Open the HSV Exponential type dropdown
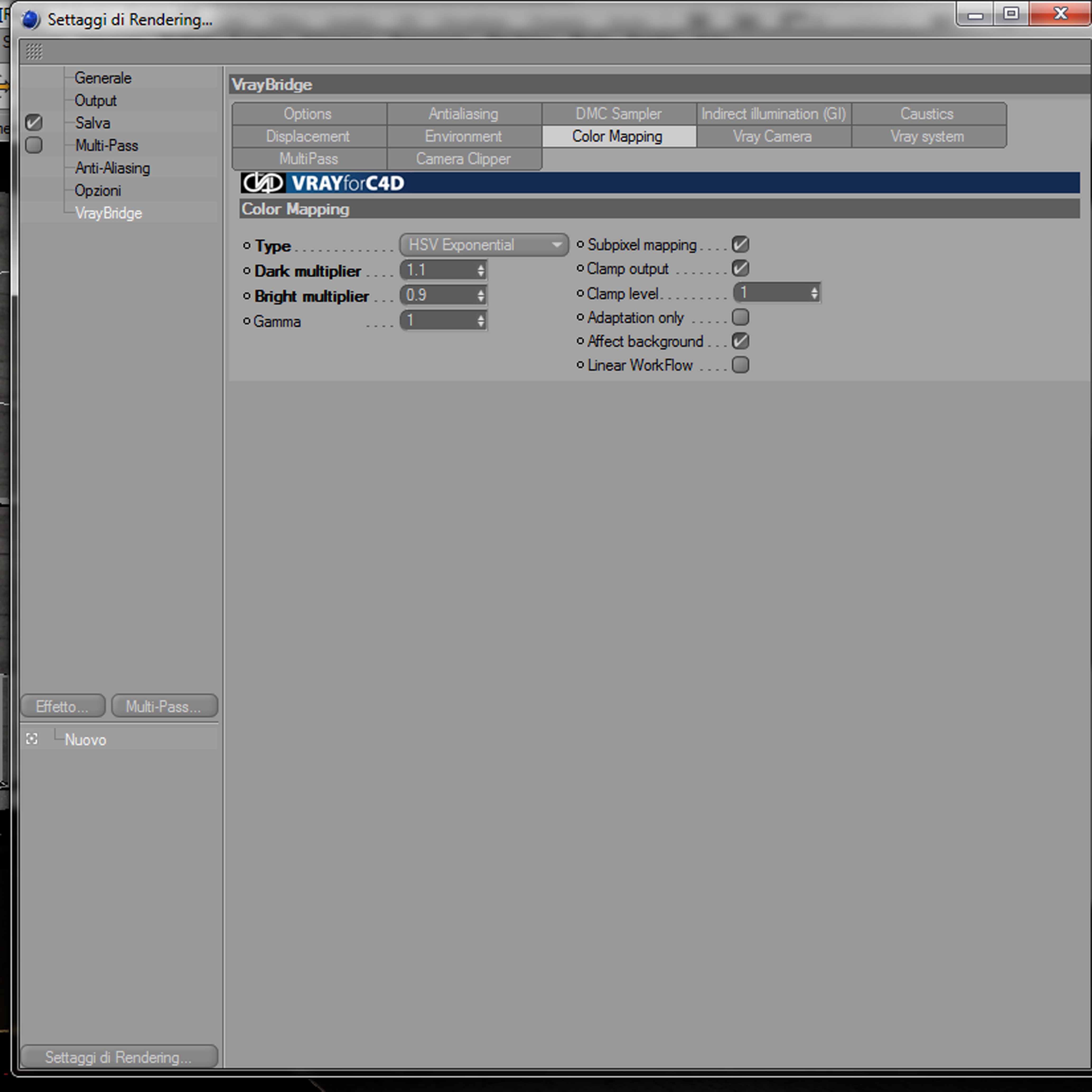1092x1092 pixels. pyautogui.click(x=483, y=245)
